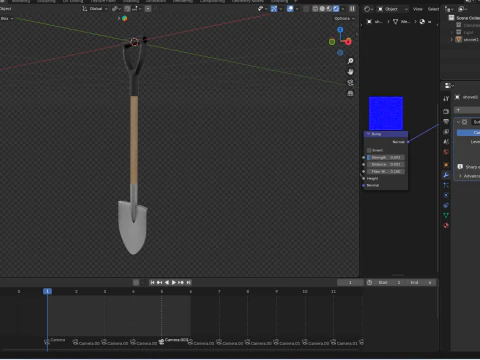Click the Start frame field
The height and width of the screenshot is (360, 480).
(390, 282)
